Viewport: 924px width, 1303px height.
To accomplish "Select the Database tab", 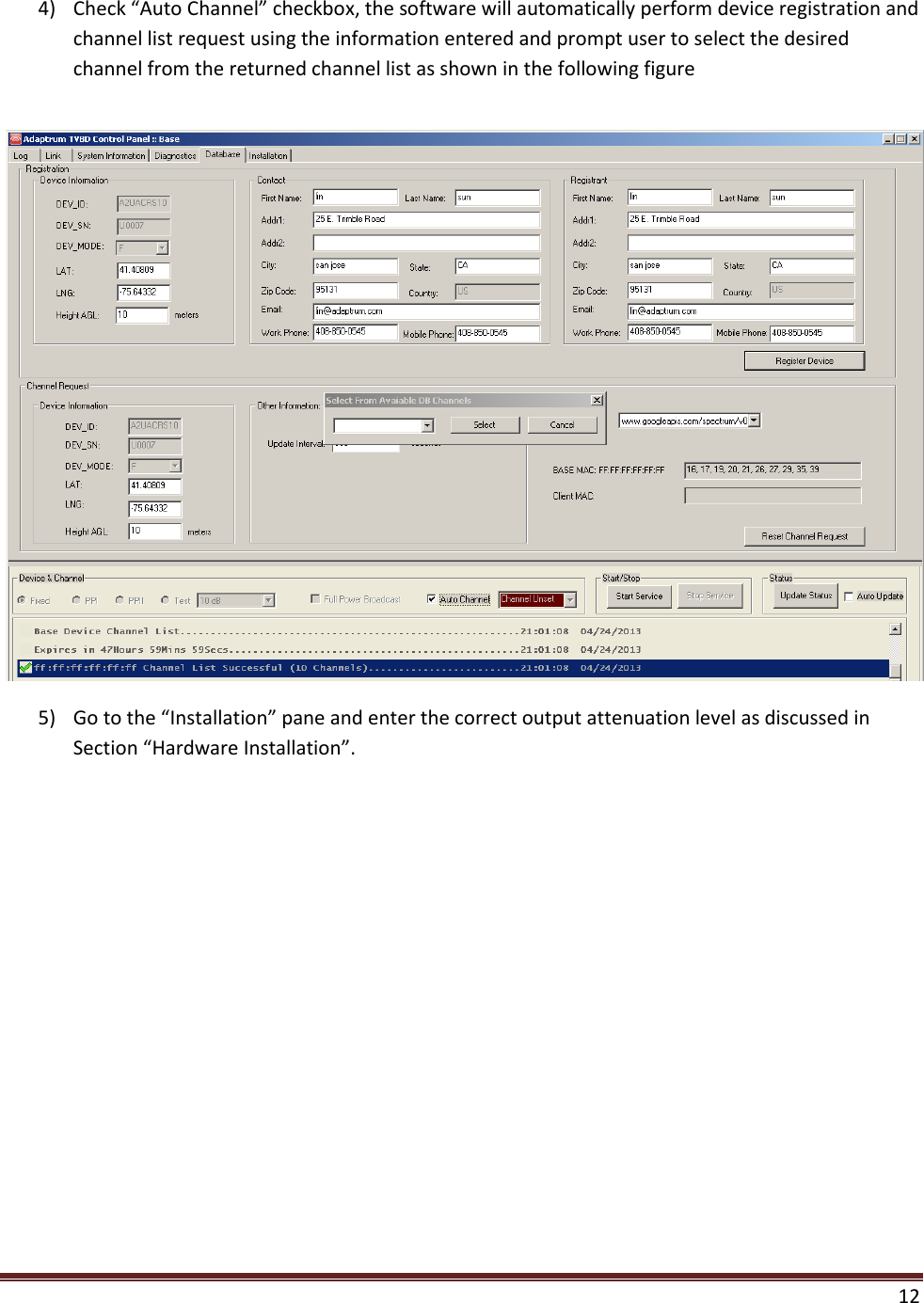I will coord(223,154).
